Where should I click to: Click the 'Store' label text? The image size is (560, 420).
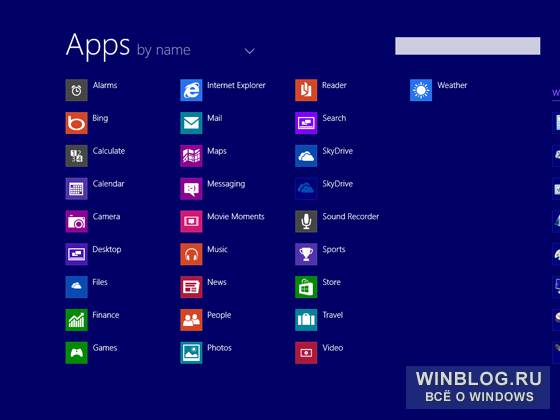click(x=331, y=282)
